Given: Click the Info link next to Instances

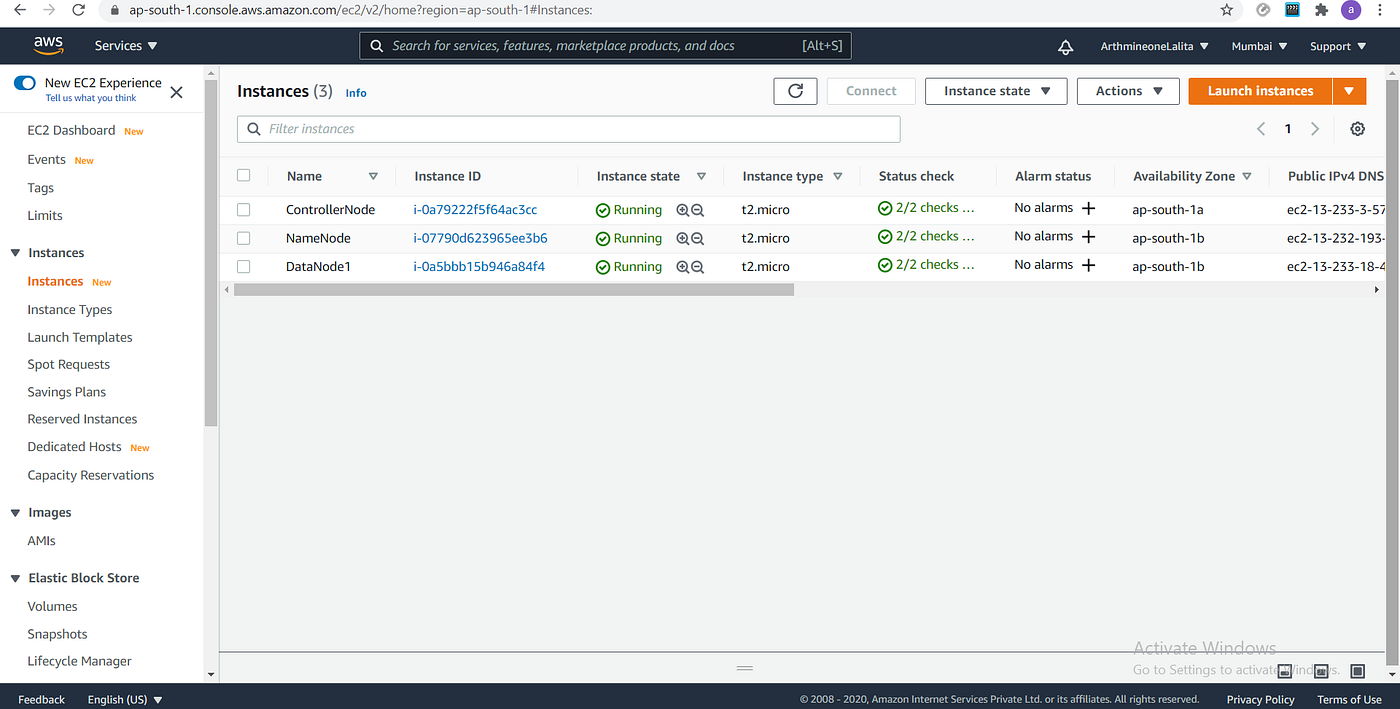Looking at the screenshot, I should (x=356, y=93).
